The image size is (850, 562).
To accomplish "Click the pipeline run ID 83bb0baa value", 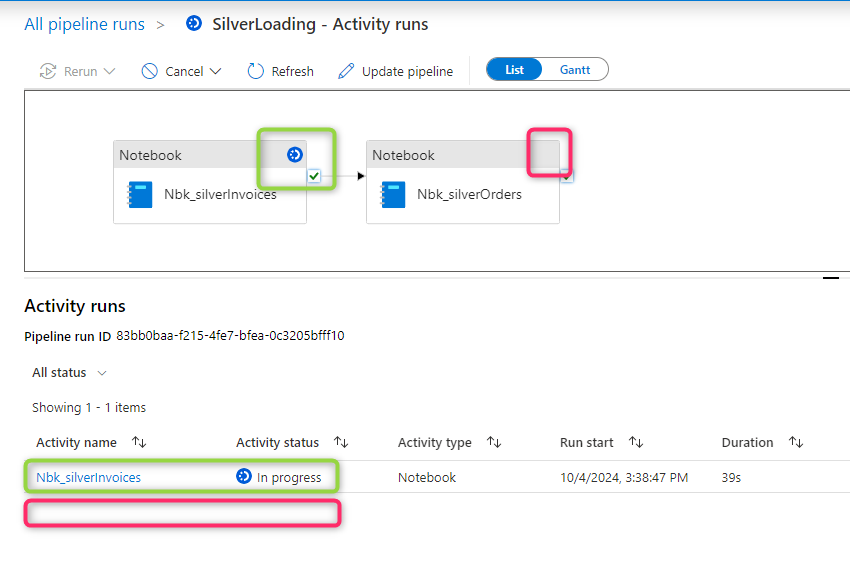I will (230, 335).
